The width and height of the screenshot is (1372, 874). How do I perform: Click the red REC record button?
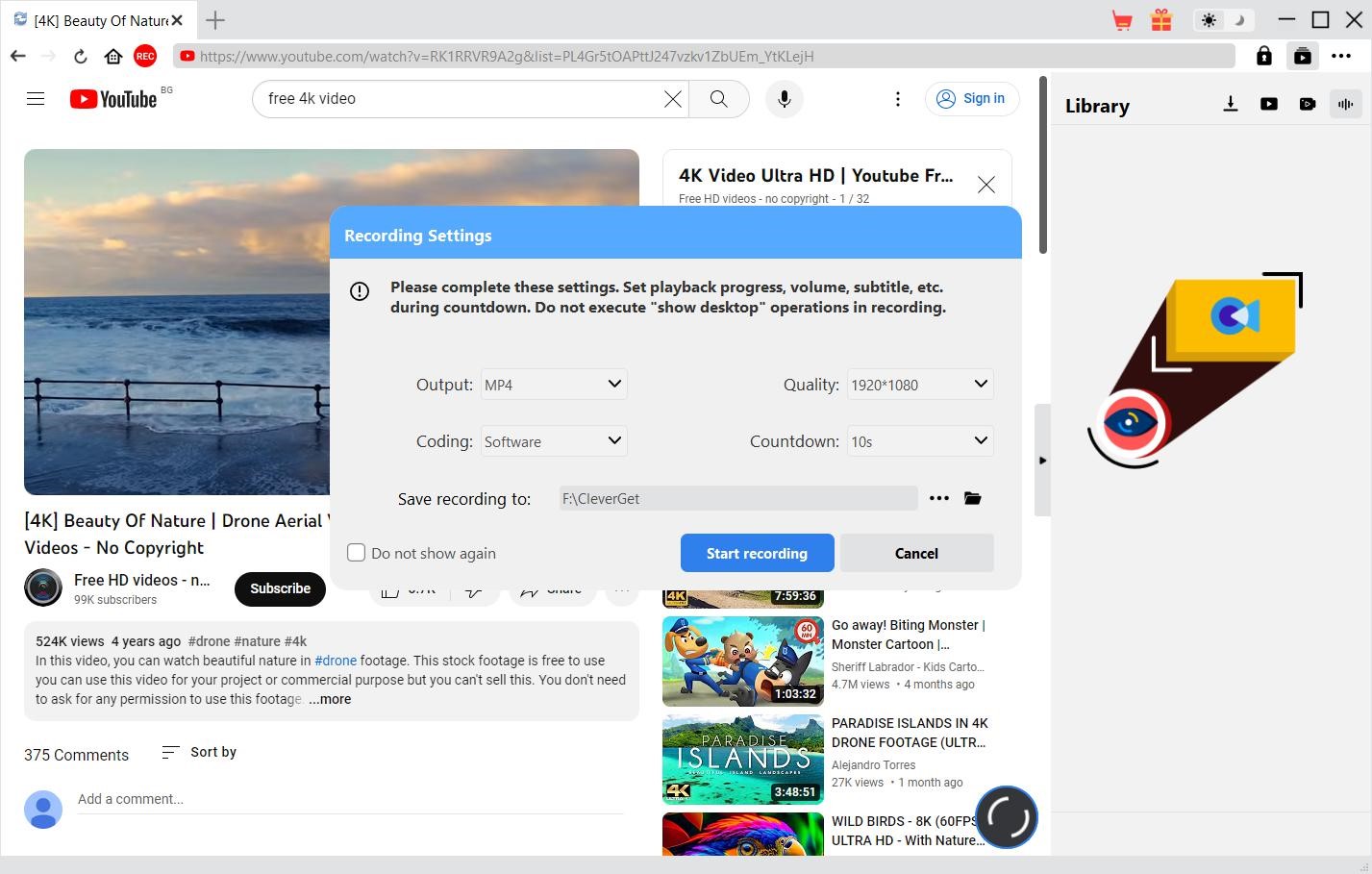click(x=145, y=57)
